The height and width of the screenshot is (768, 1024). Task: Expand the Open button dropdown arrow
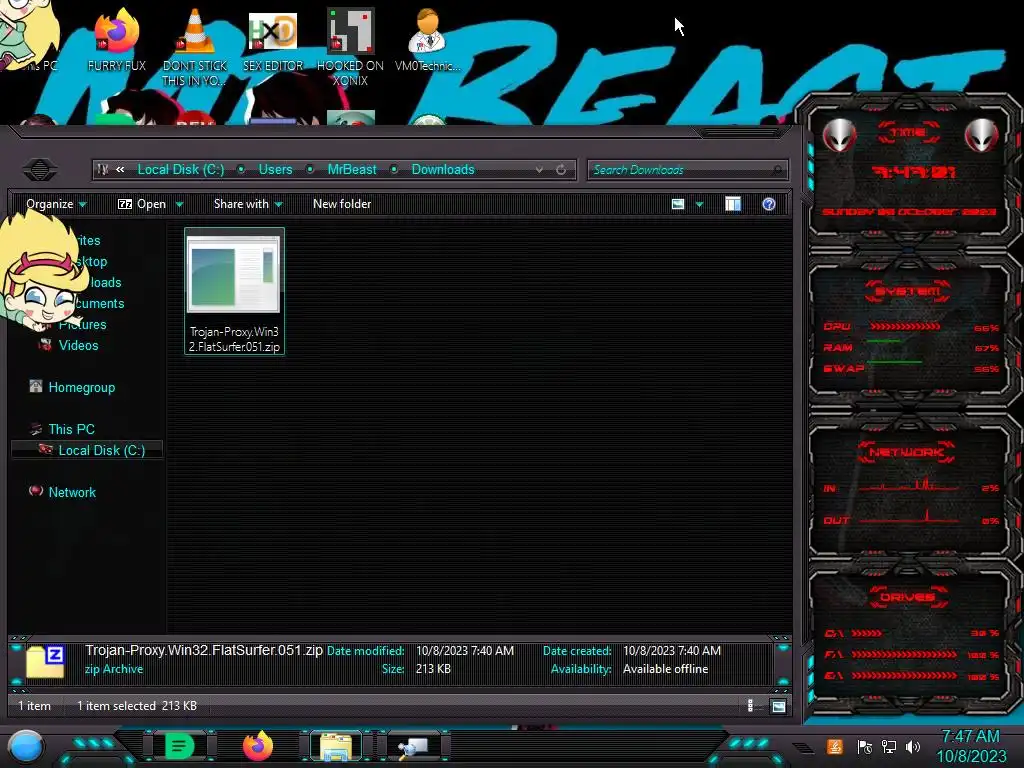coord(179,204)
